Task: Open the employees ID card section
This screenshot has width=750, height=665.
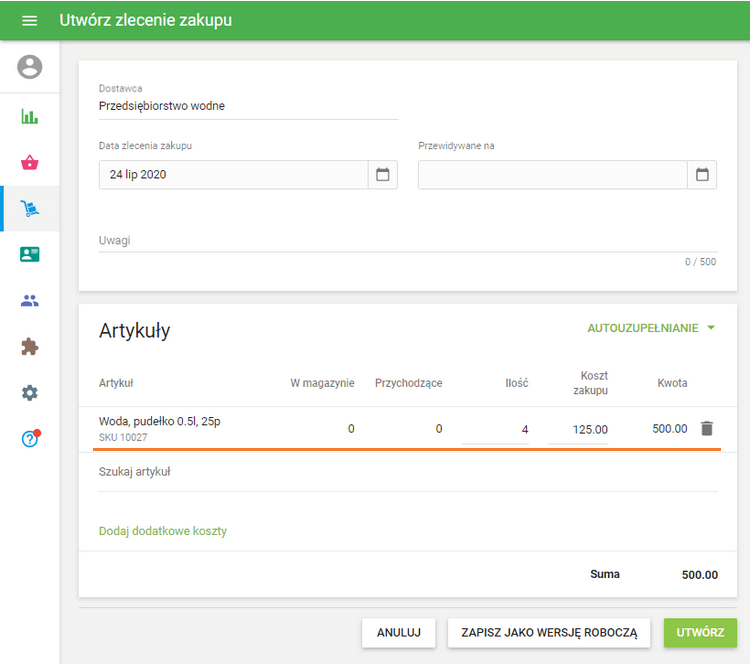Action: click(30, 254)
